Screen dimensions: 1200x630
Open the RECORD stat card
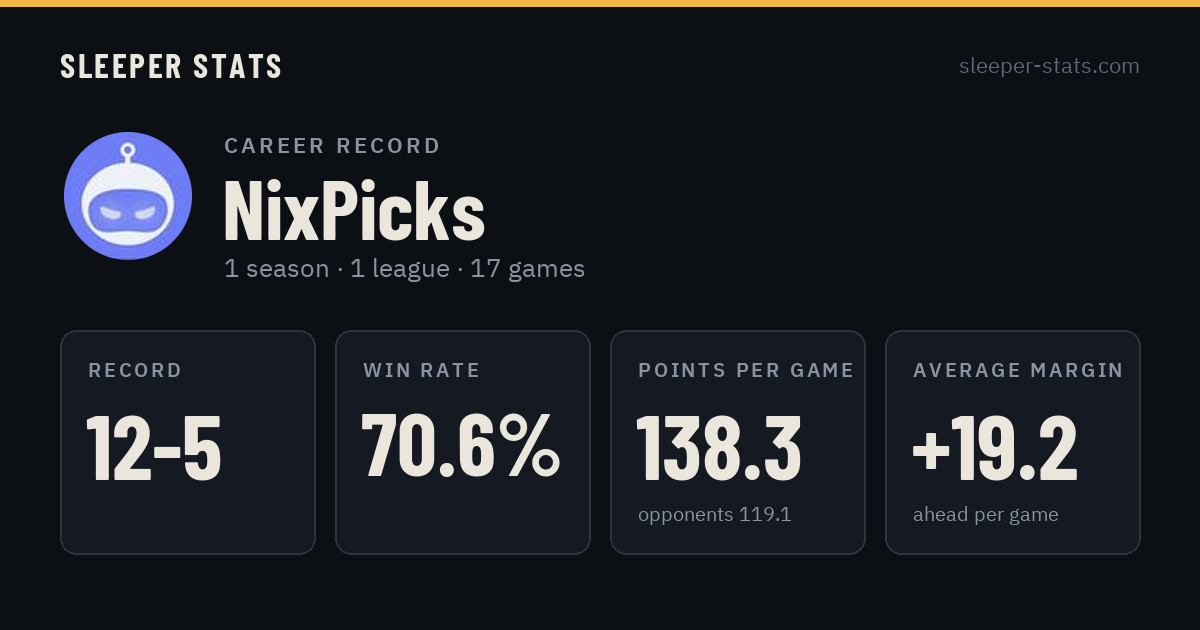188,442
